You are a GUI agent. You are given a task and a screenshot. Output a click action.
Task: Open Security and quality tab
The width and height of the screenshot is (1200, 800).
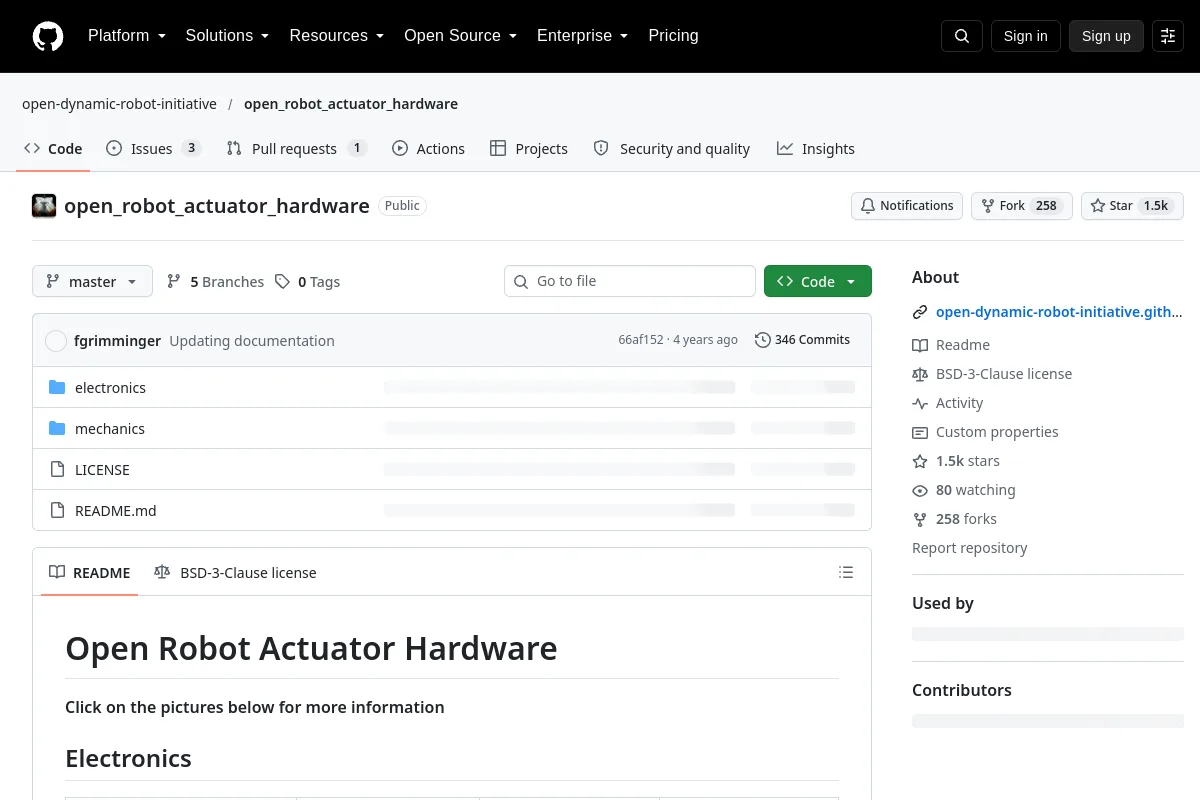tap(672, 149)
